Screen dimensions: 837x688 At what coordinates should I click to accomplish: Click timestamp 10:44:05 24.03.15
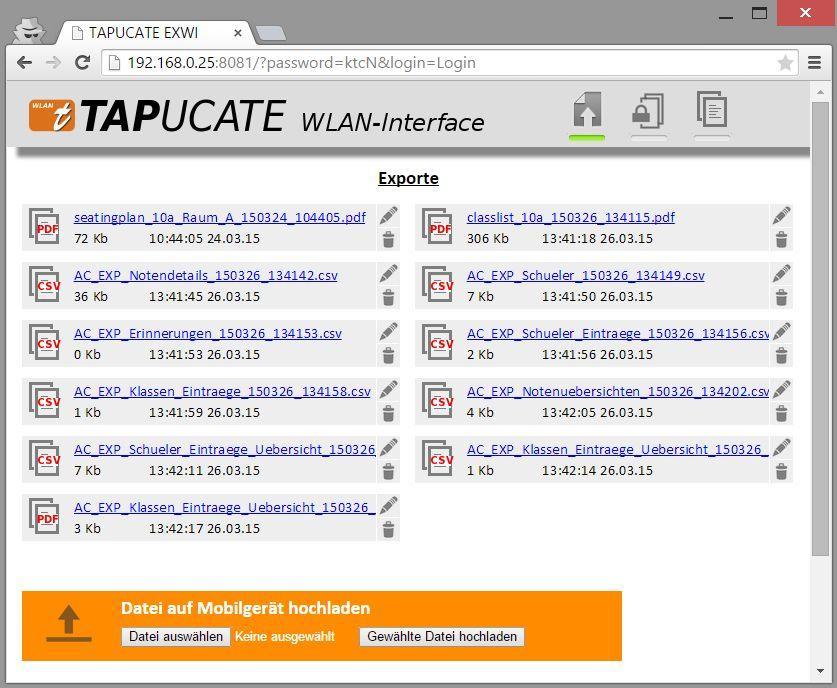coord(204,239)
